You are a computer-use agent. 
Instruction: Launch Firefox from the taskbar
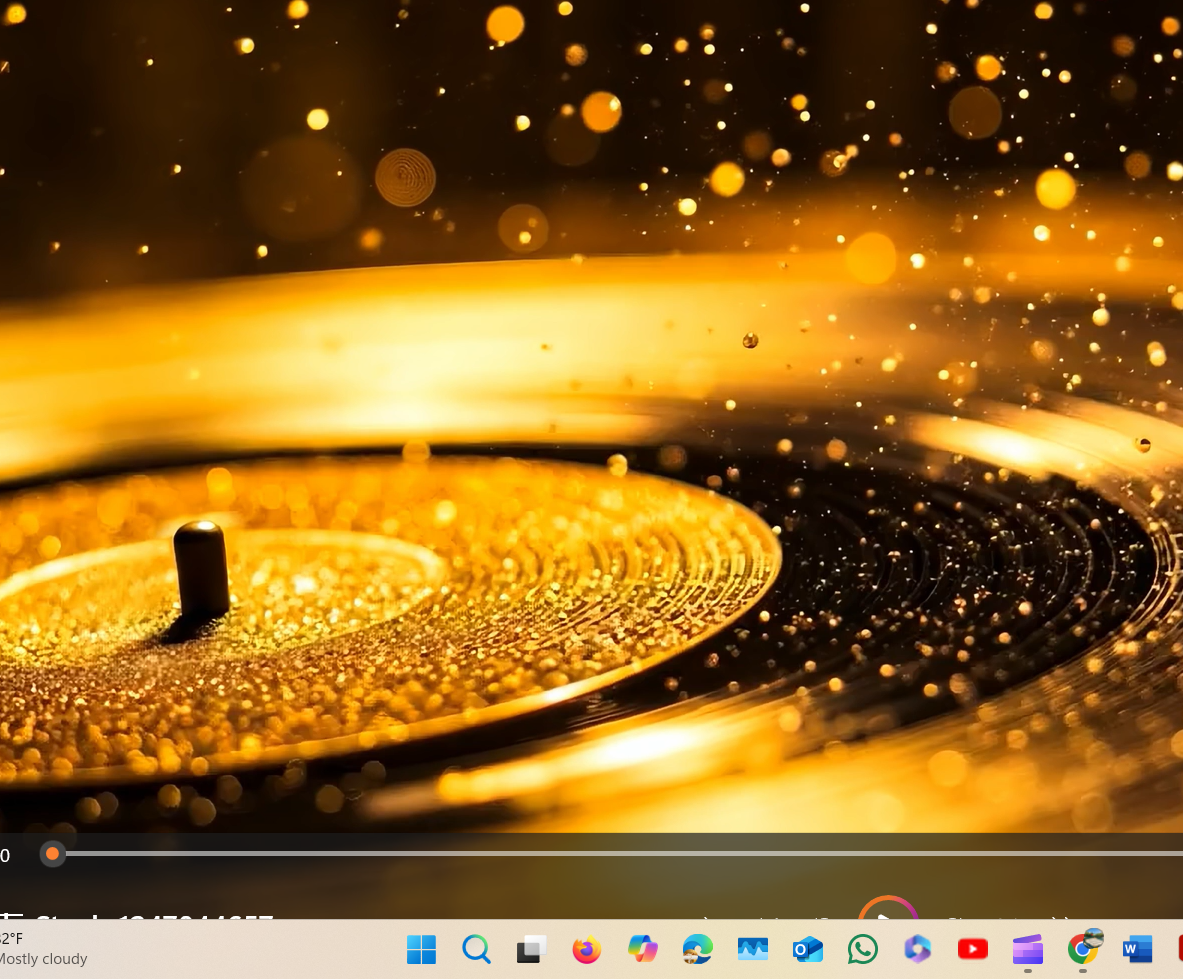(x=587, y=949)
